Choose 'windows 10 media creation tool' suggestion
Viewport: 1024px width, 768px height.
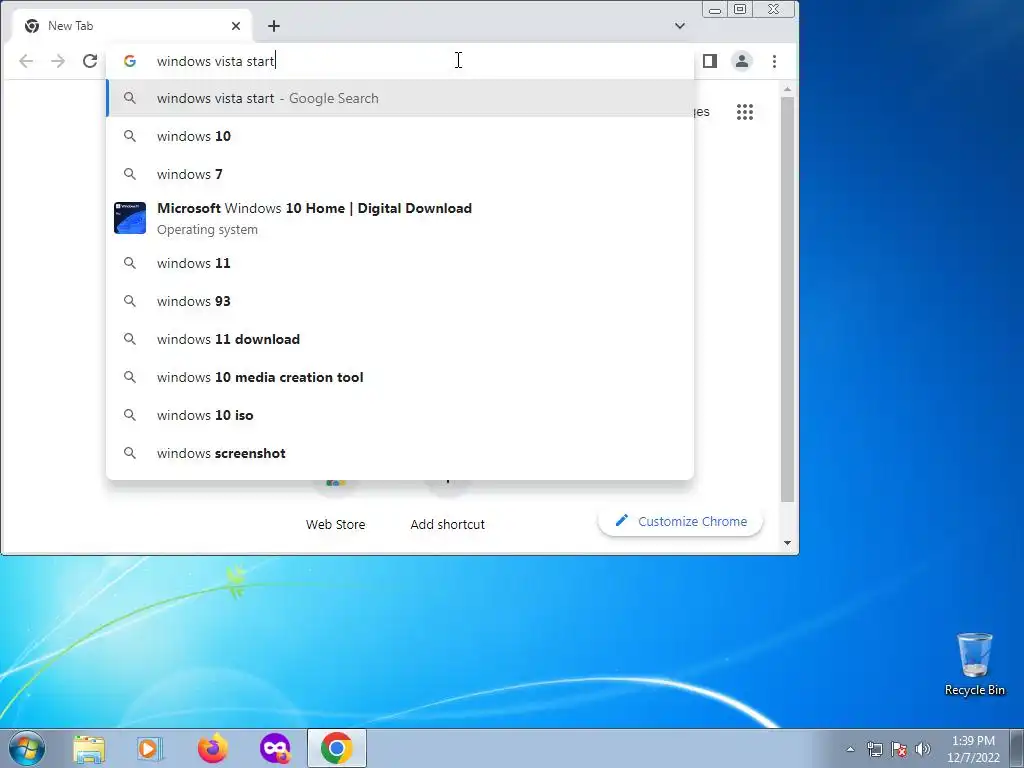(400, 377)
